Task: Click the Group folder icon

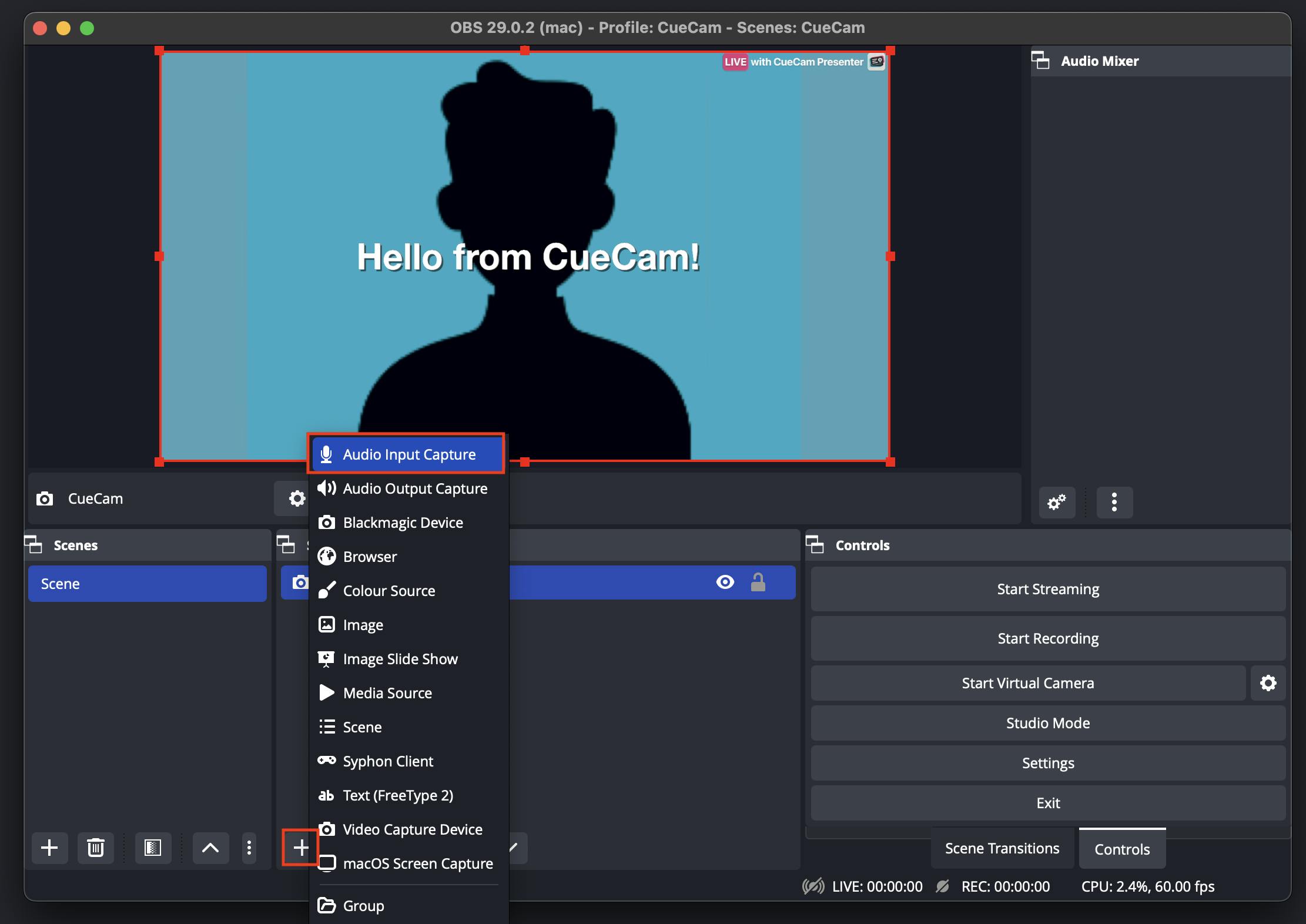Action: click(326, 905)
